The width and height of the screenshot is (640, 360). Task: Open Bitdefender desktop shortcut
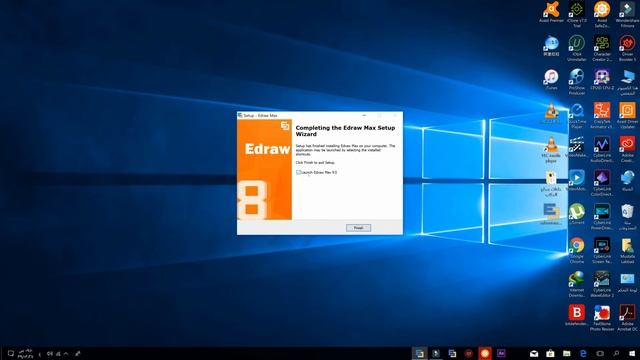[x=577, y=315]
